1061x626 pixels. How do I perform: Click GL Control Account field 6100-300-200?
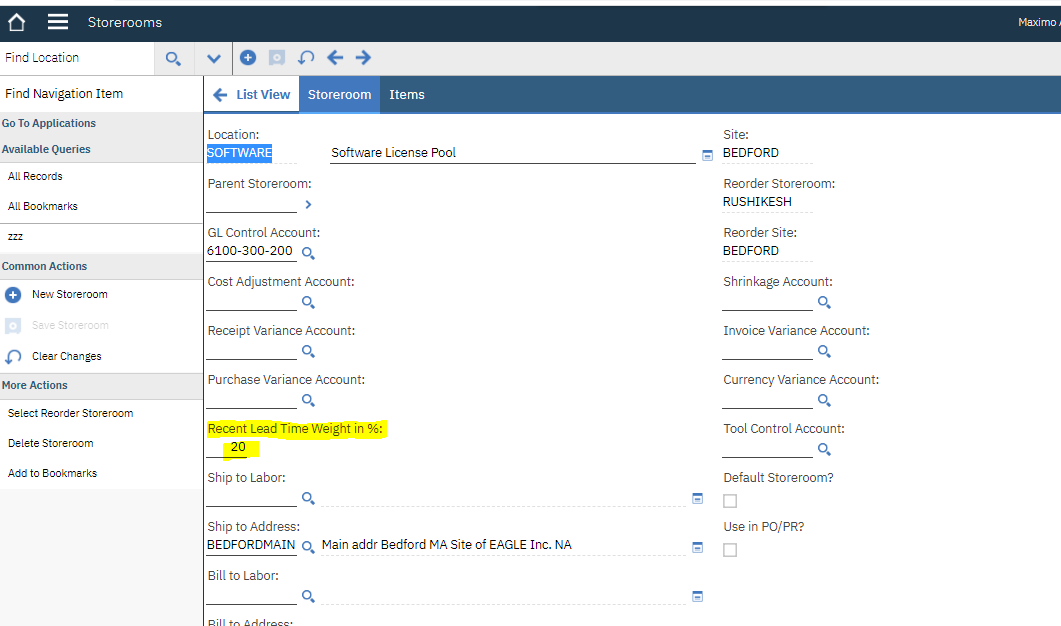click(251, 251)
